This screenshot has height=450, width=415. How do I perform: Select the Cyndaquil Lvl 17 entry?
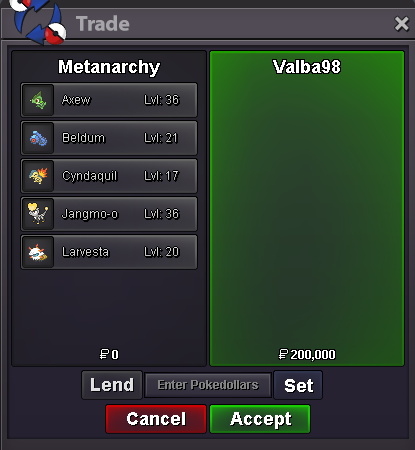tap(109, 176)
